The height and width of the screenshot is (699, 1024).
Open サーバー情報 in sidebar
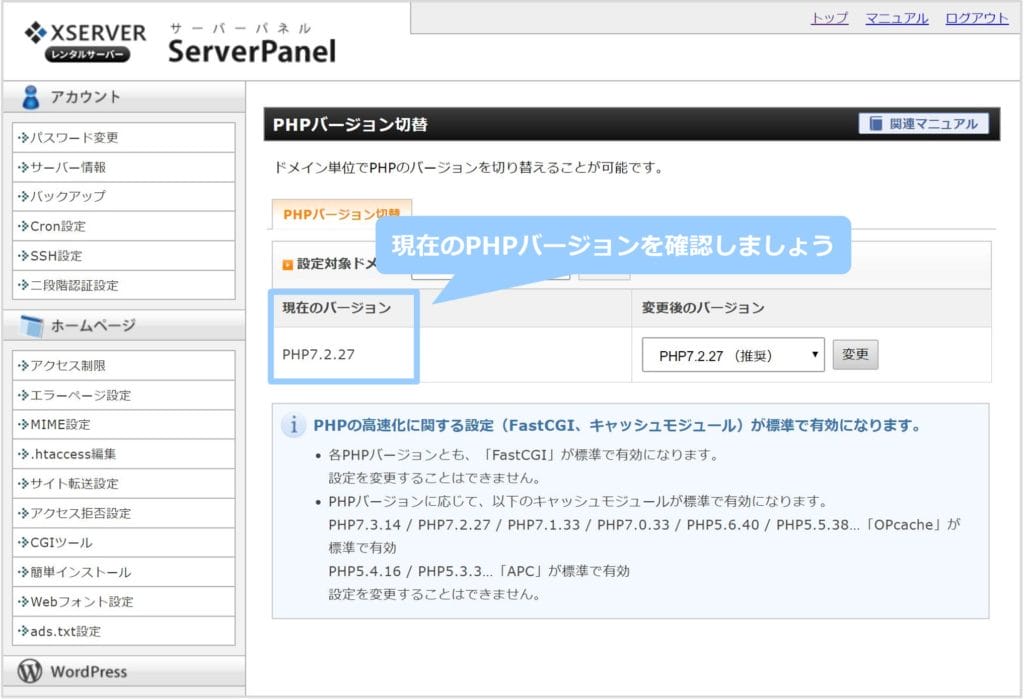pyautogui.click(x=123, y=167)
